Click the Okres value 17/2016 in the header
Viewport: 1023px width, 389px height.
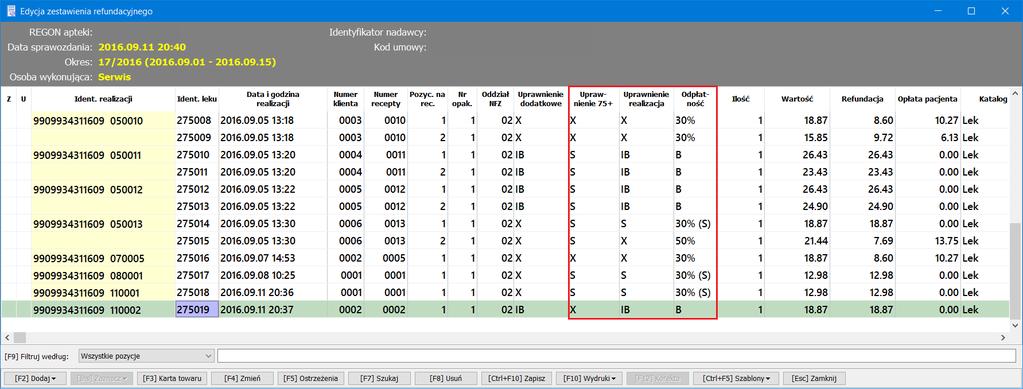187,62
